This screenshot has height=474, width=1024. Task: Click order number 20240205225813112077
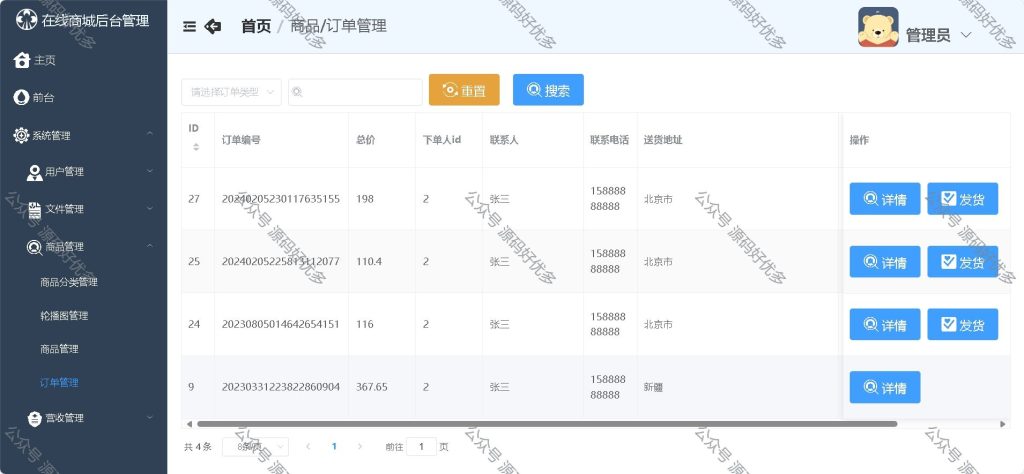281,262
